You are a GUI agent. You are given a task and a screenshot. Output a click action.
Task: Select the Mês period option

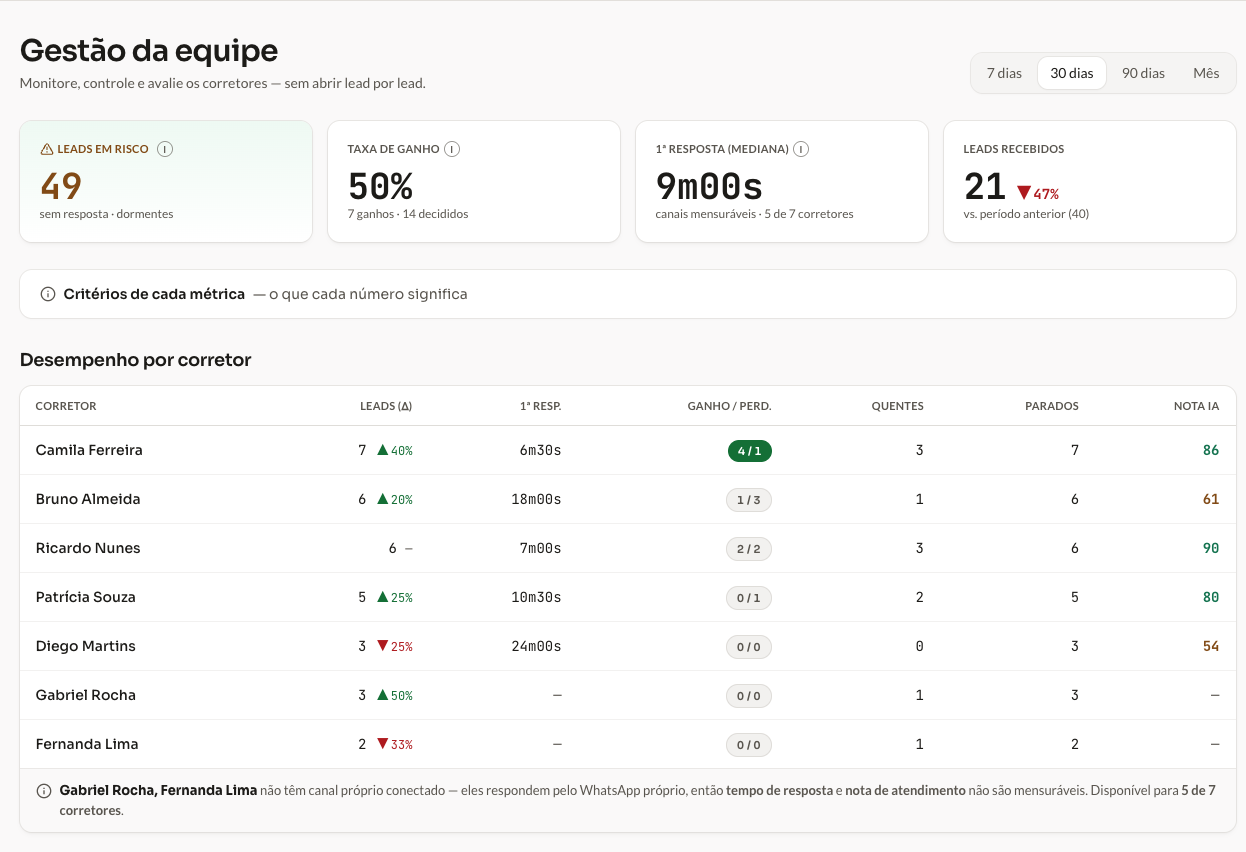pos(1206,73)
